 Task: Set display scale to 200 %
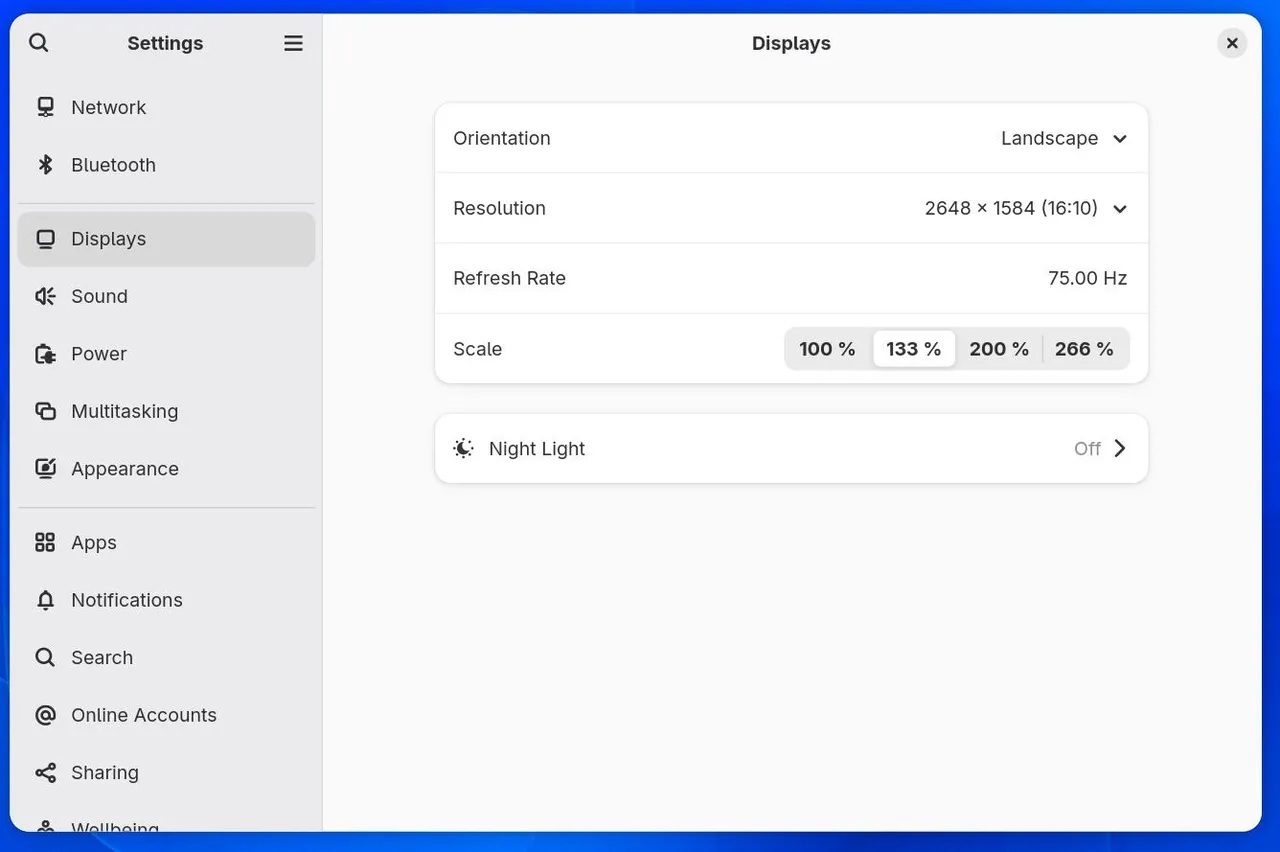999,349
